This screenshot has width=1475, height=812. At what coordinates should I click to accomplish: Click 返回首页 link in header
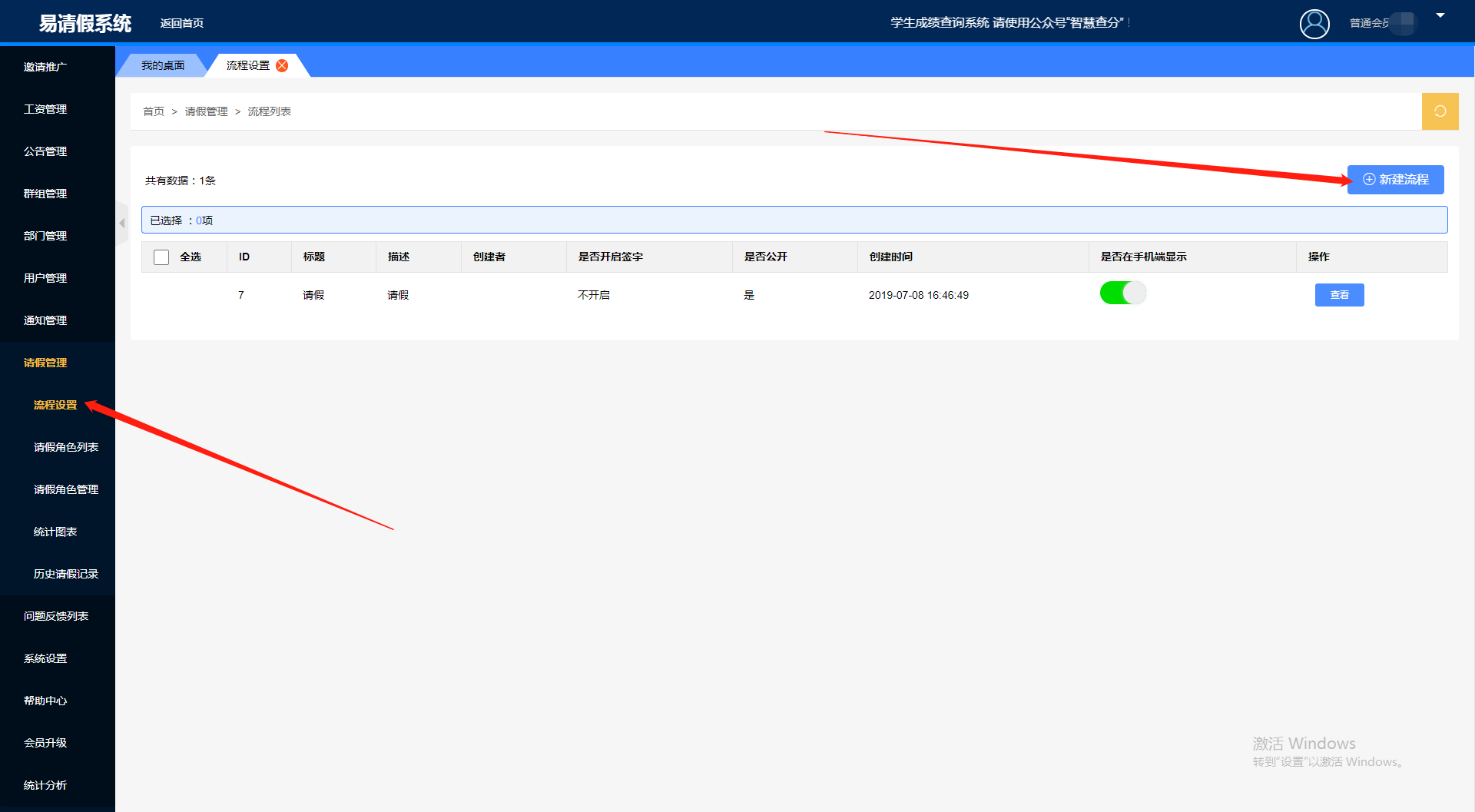[182, 23]
